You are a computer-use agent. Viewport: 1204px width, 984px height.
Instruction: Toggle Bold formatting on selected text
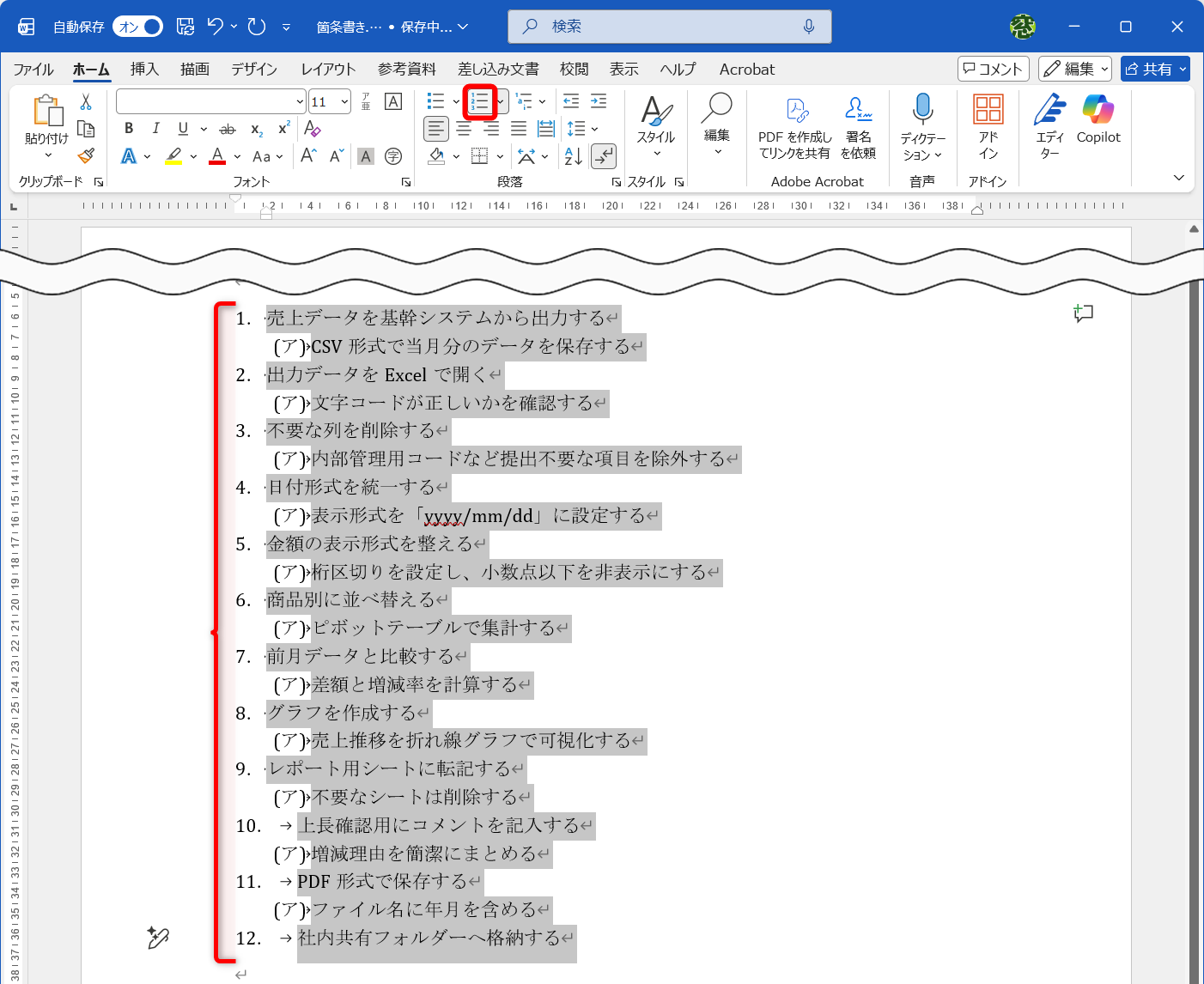click(128, 129)
